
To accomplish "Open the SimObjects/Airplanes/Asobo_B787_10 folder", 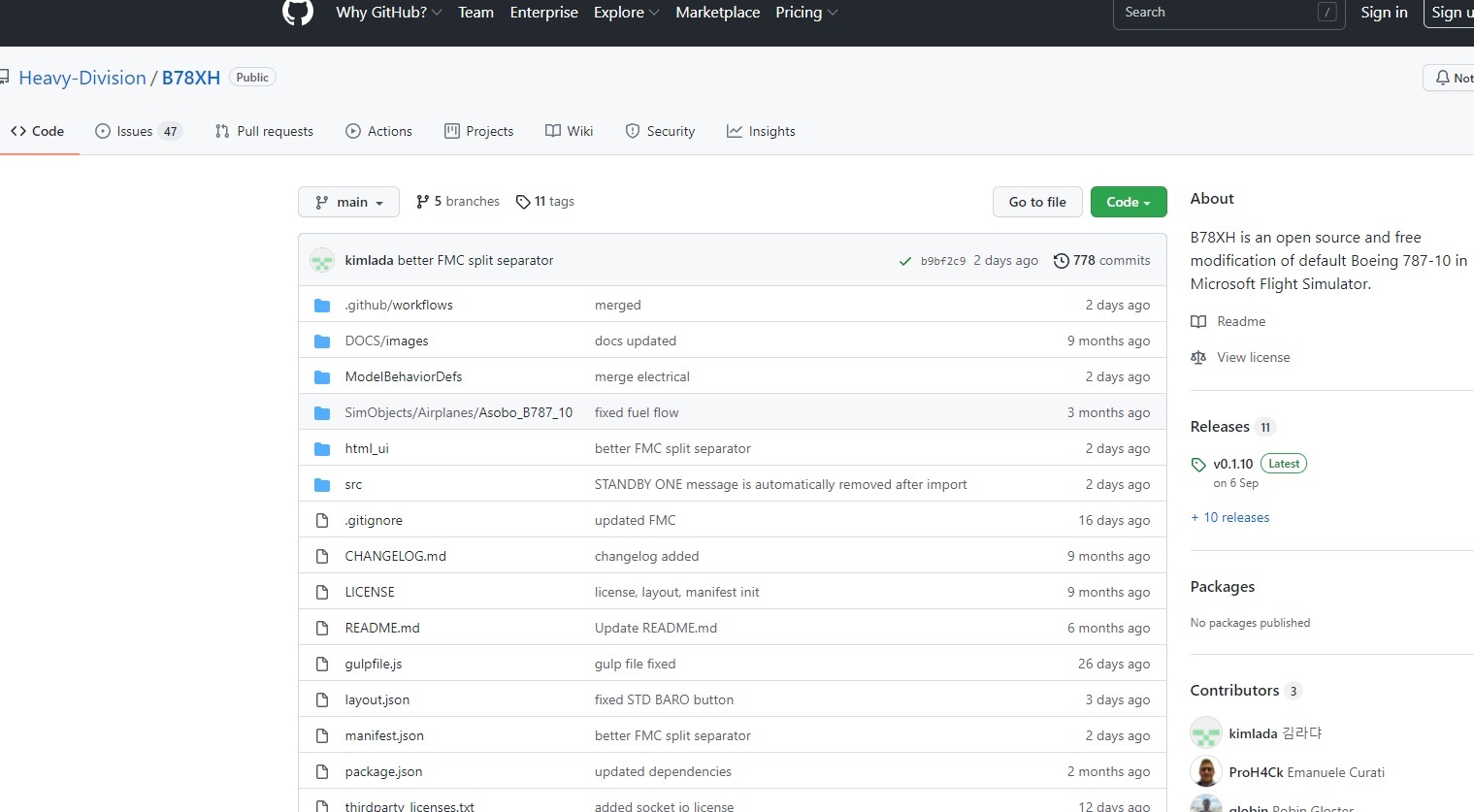I will (458, 413).
